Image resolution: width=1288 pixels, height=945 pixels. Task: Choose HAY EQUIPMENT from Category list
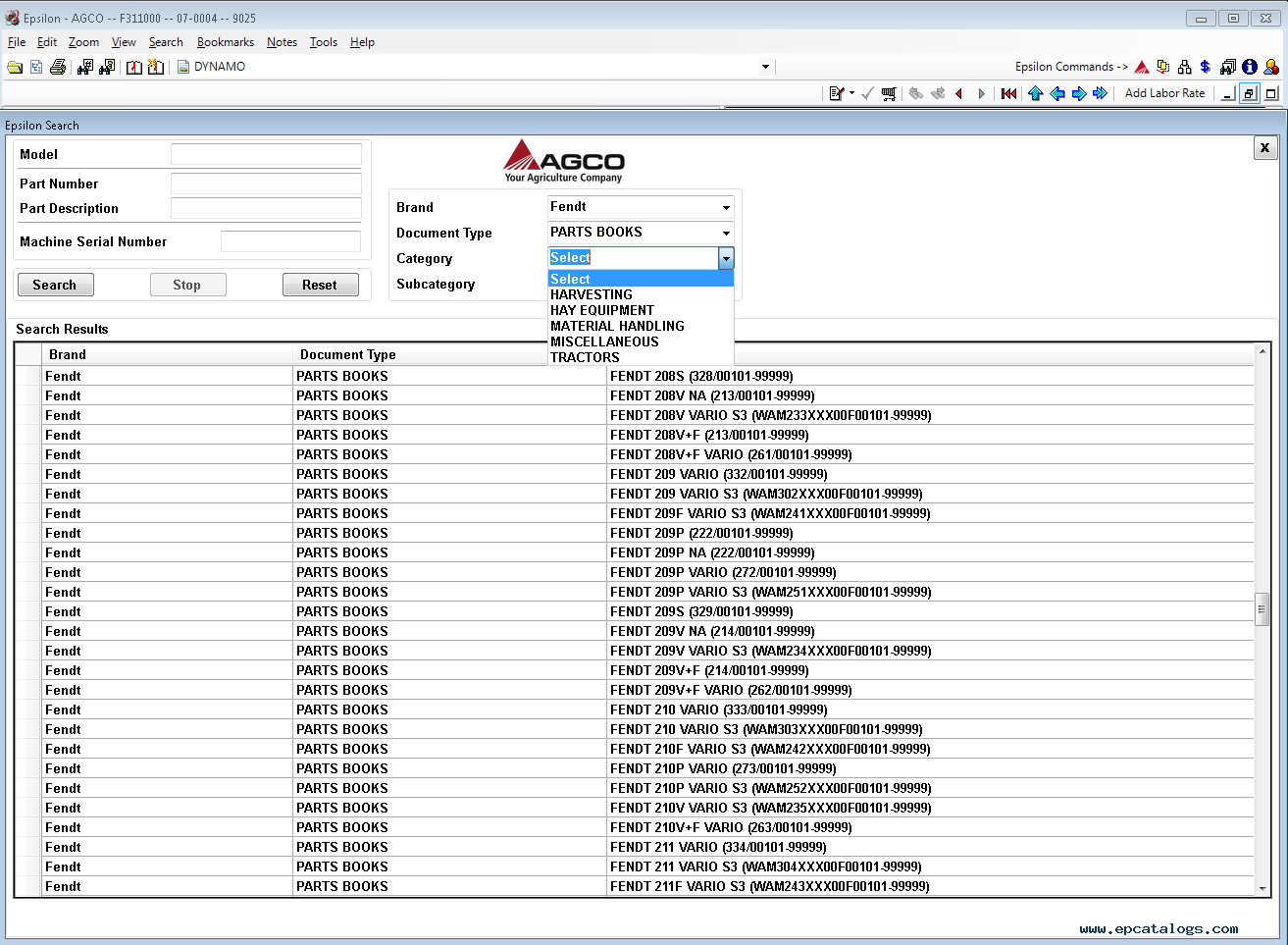point(641,310)
